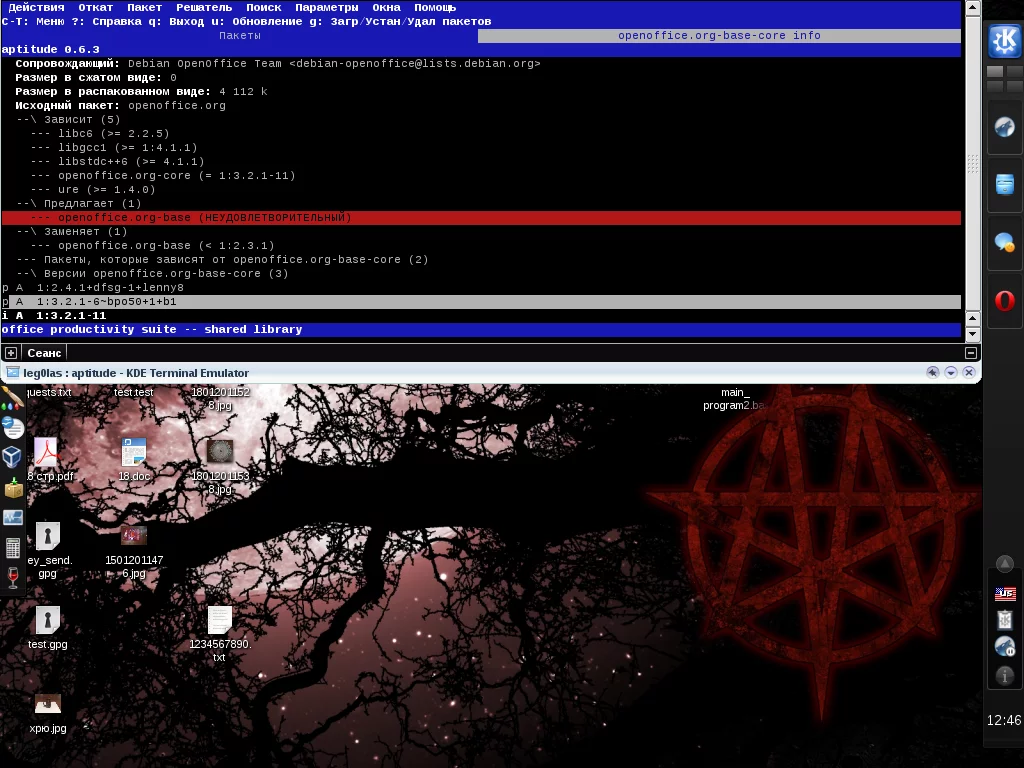
Task: Select red highlighted openoffice.org-base НЕУДОВЛЕТВОРИТЕЛЬНЫЙ row
Action: click(x=481, y=218)
